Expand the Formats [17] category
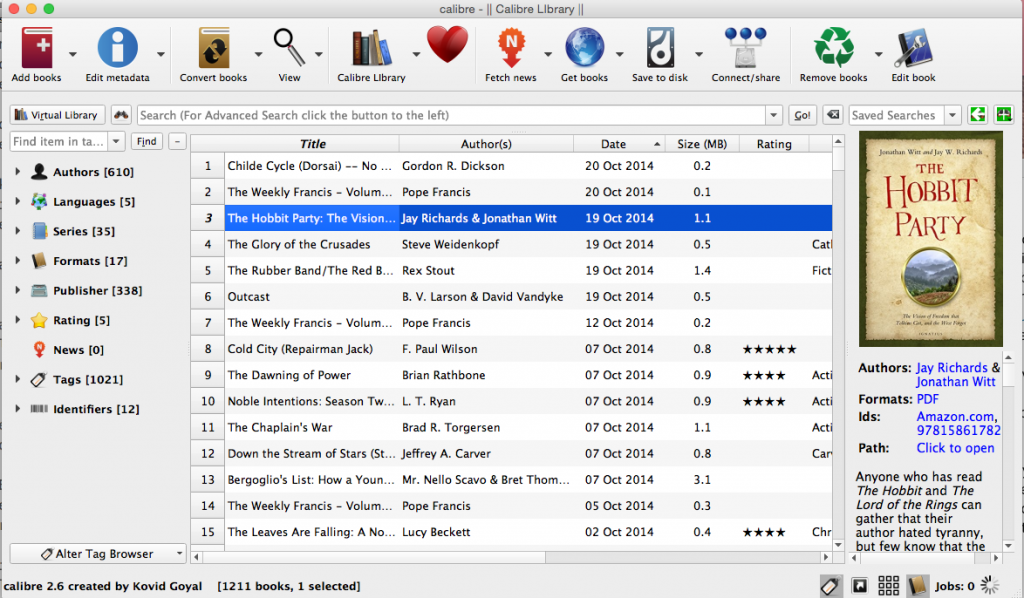 [18, 260]
